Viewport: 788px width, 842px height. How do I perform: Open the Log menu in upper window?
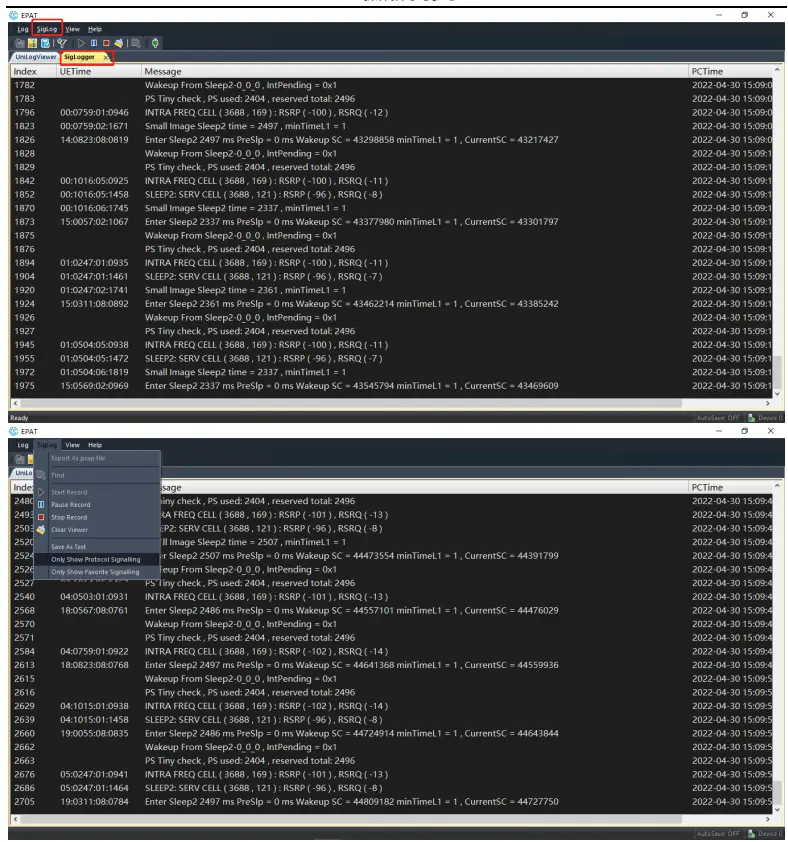click(x=23, y=29)
